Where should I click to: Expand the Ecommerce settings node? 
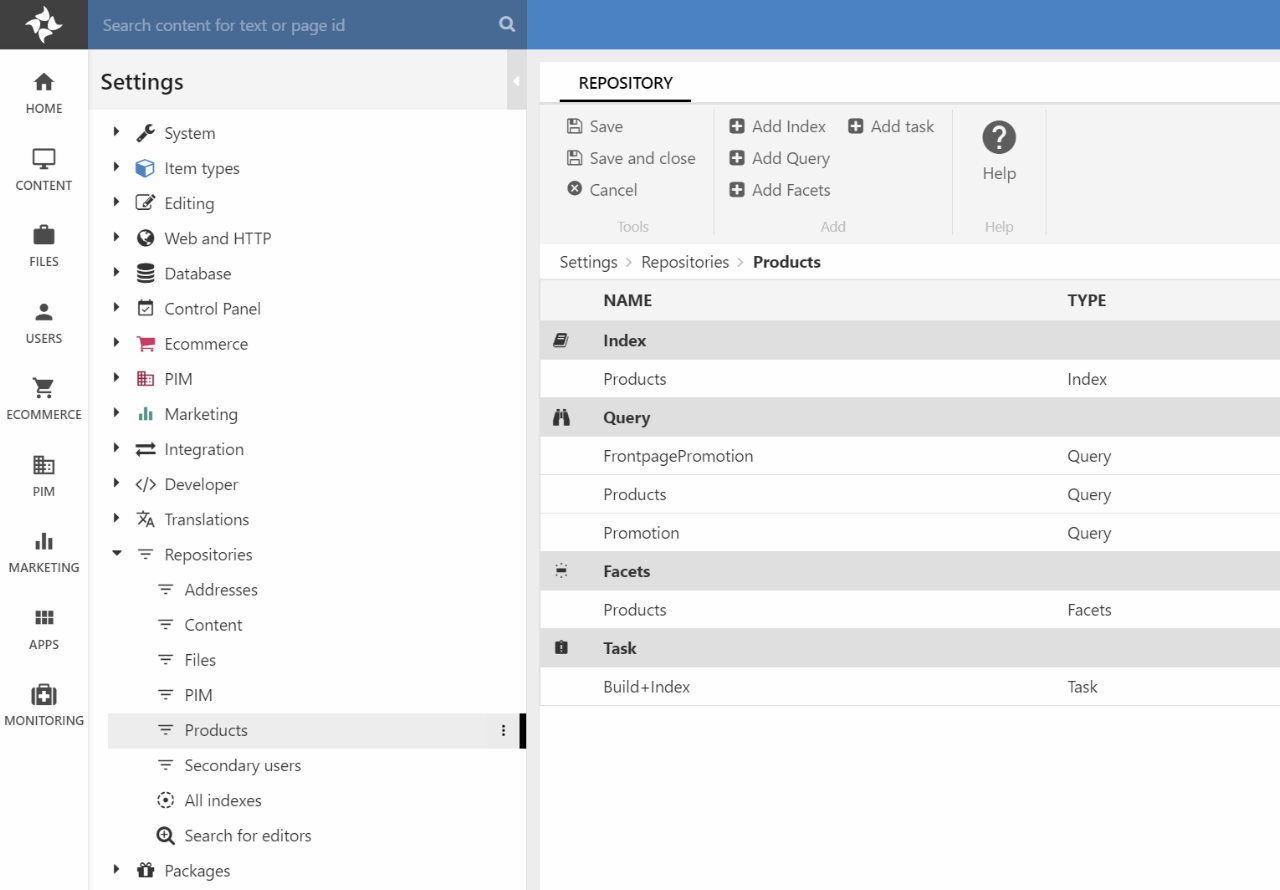(117, 344)
